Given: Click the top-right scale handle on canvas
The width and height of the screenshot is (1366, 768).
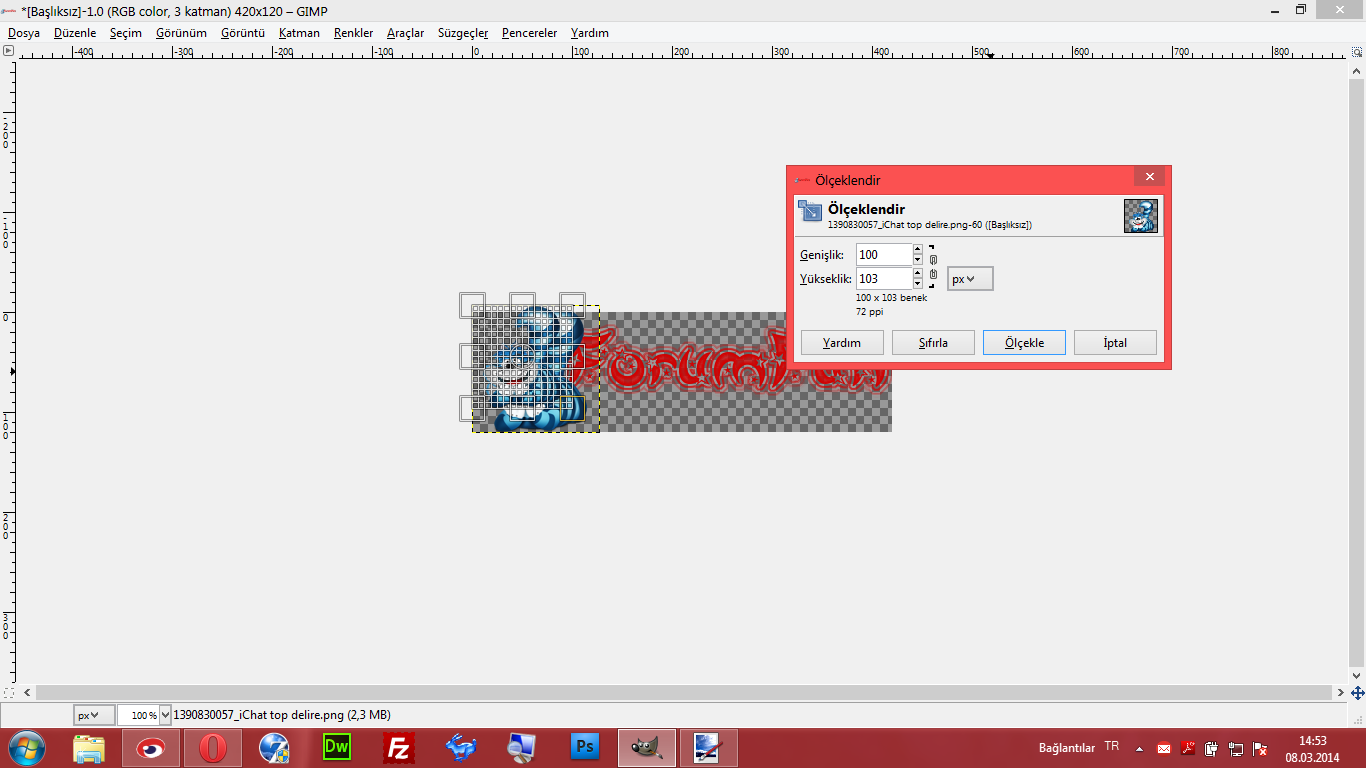Looking at the screenshot, I should 572,305.
